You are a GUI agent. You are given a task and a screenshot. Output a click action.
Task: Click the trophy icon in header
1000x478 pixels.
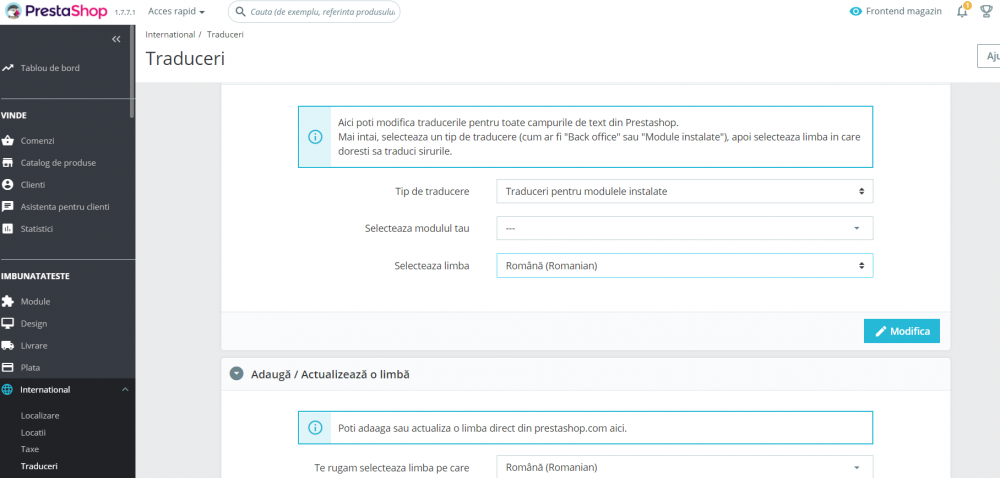click(986, 11)
